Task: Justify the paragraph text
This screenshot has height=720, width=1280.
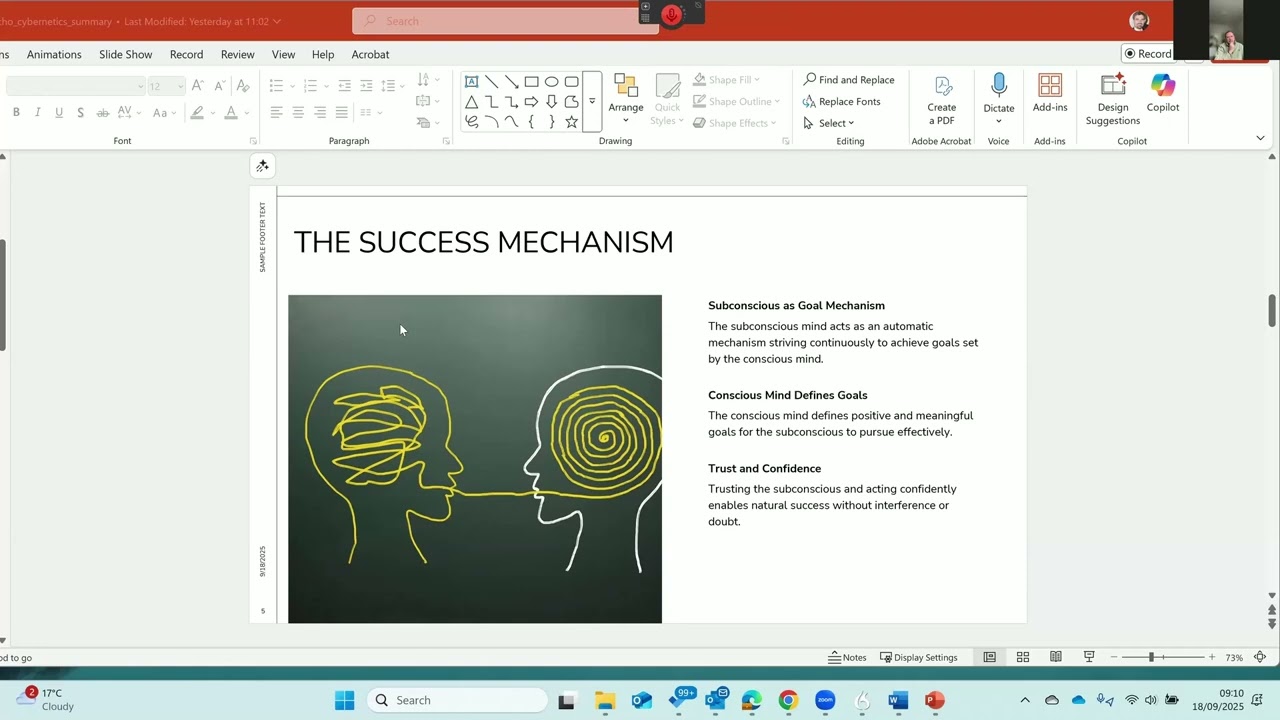Action: coord(342,113)
